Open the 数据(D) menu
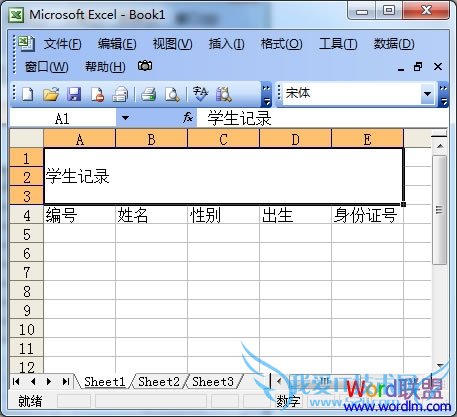This screenshot has width=457, height=417. 394,44
